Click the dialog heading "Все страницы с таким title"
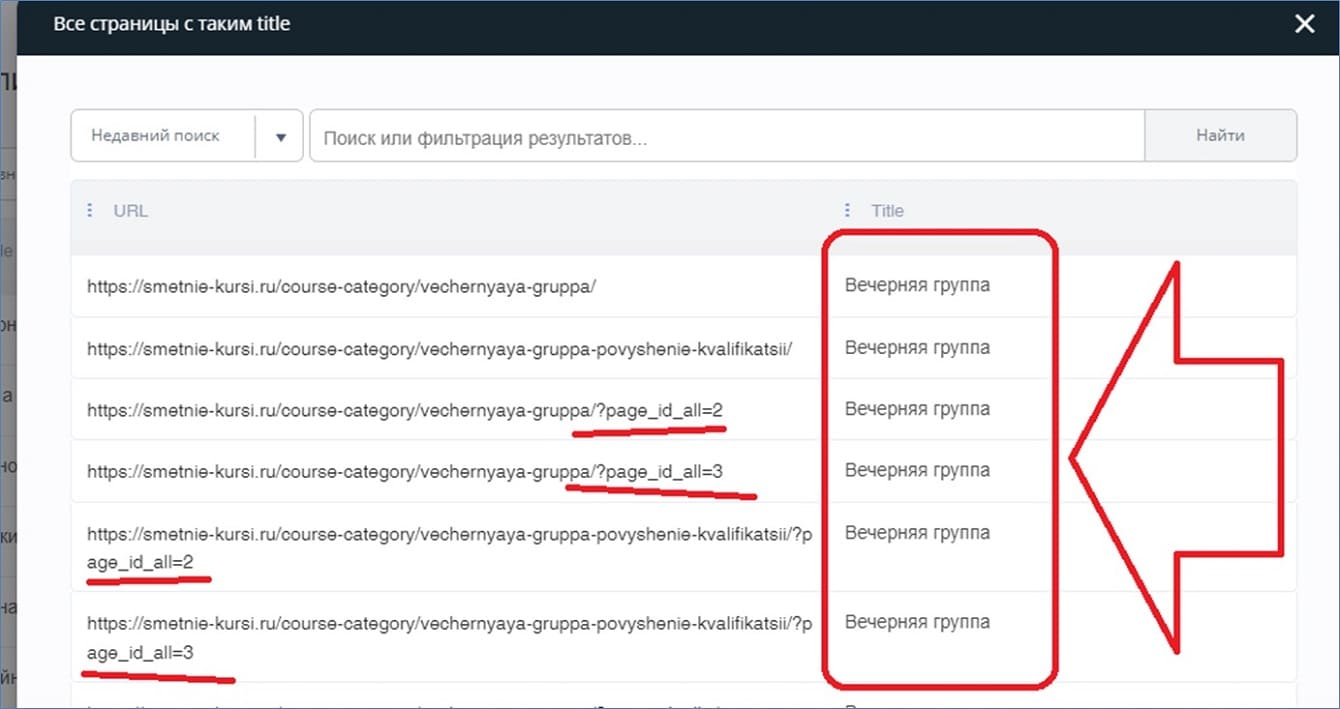The width and height of the screenshot is (1340, 709). [172, 24]
